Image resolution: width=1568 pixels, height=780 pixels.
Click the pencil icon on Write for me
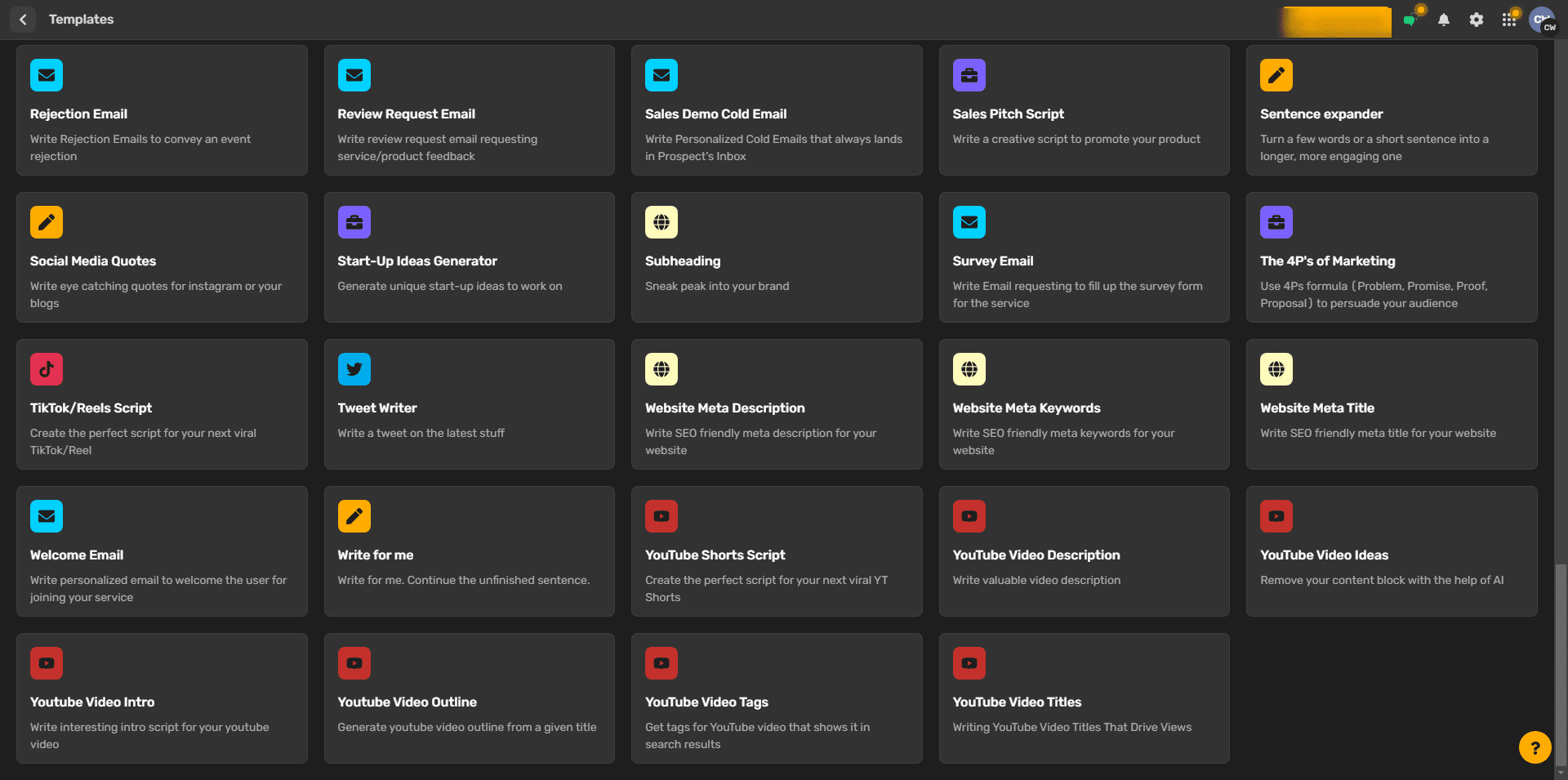(354, 515)
